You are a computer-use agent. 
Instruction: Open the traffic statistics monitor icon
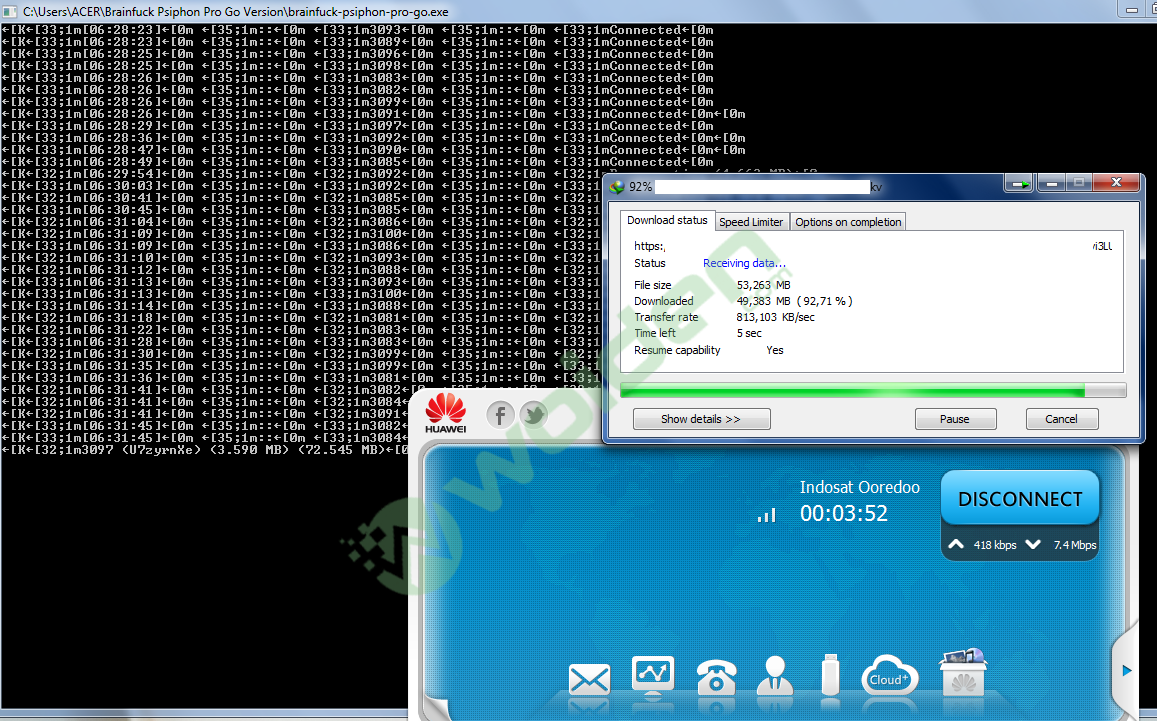[x=653, y=675]
